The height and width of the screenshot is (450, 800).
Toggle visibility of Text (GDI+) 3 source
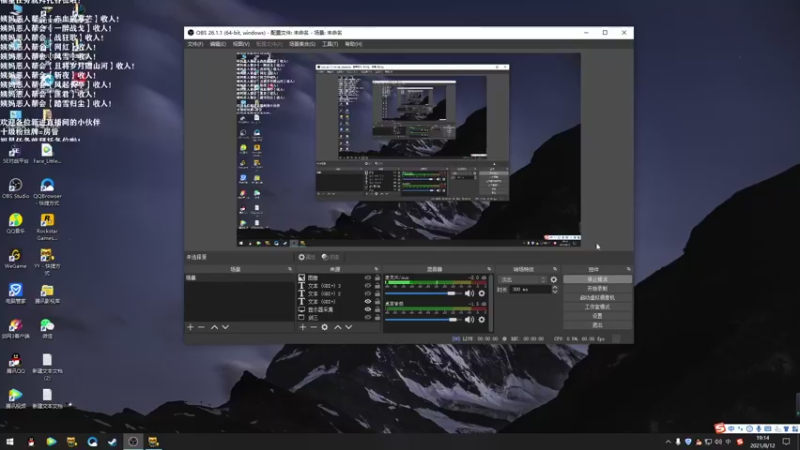click(367, 286)
